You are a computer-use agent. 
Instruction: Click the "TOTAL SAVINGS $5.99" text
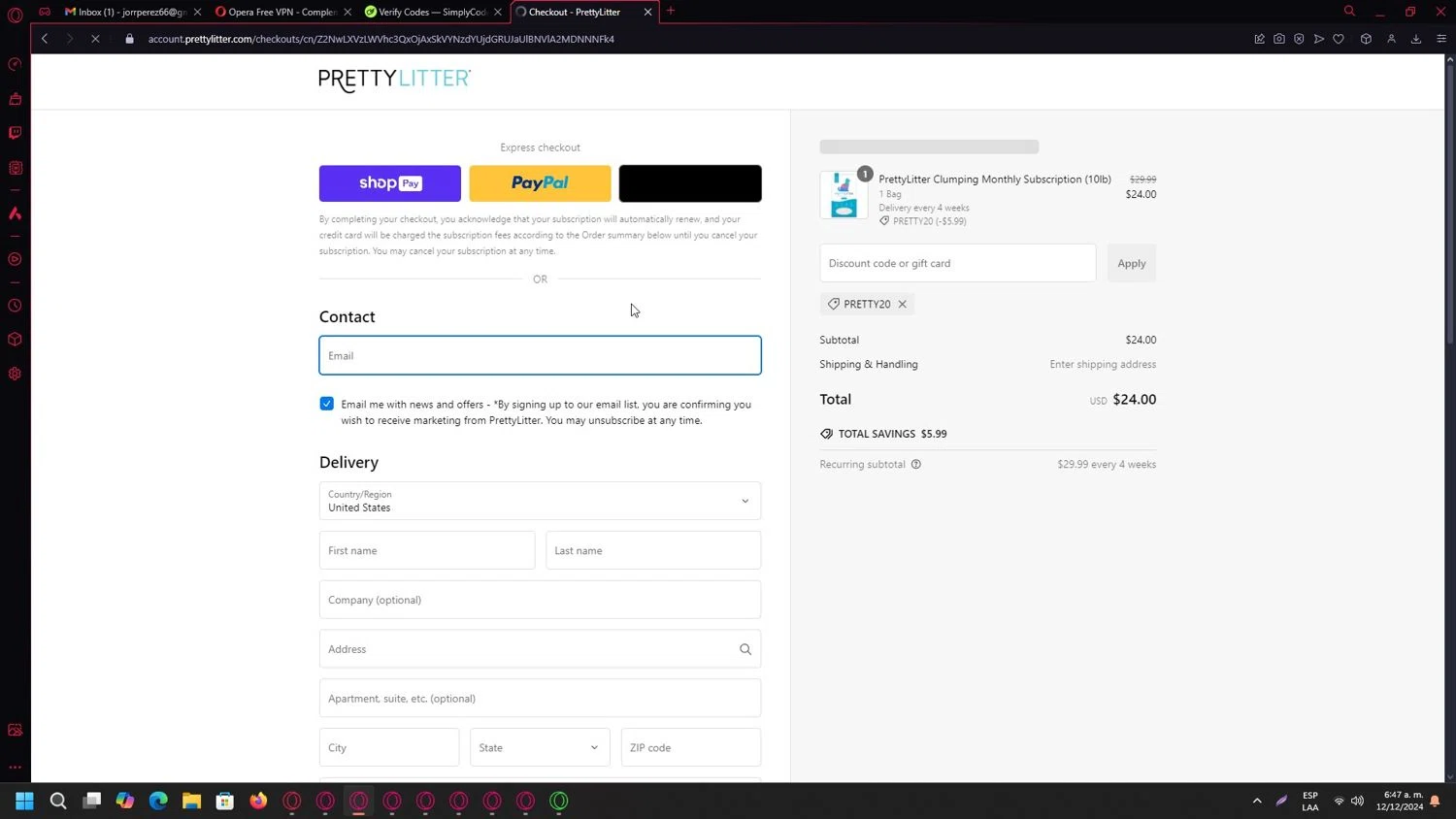tap(892, 434)
